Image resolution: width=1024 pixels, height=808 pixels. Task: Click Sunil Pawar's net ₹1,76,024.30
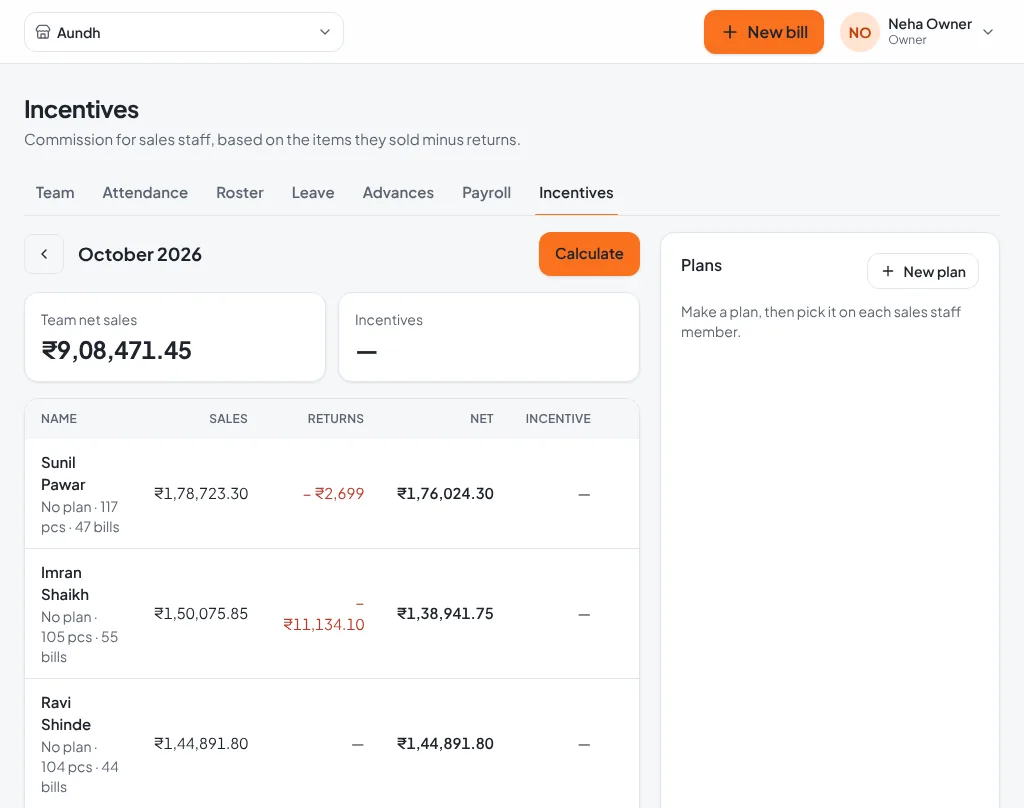pos(445,494)
